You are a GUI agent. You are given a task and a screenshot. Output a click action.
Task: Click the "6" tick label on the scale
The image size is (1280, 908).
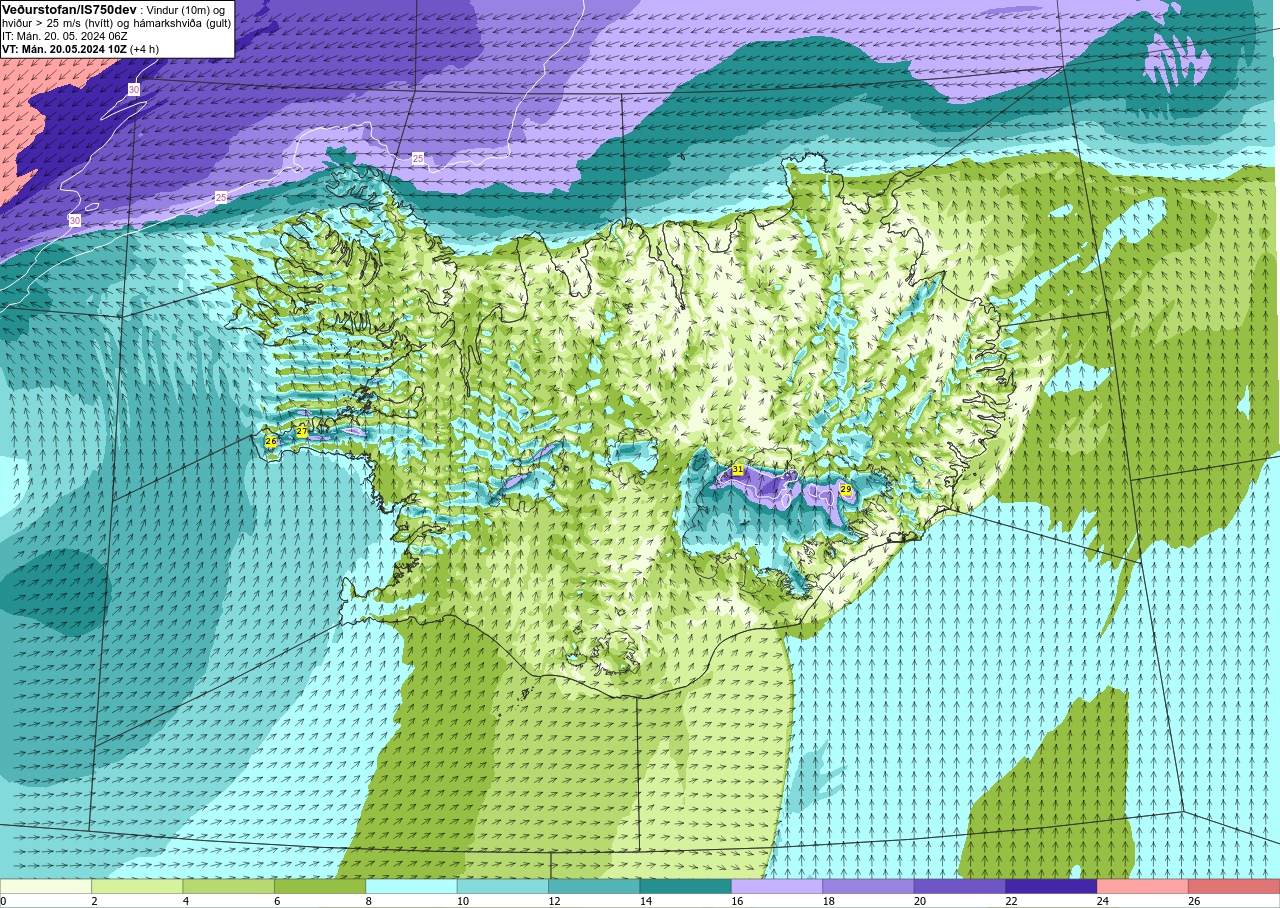277,901
